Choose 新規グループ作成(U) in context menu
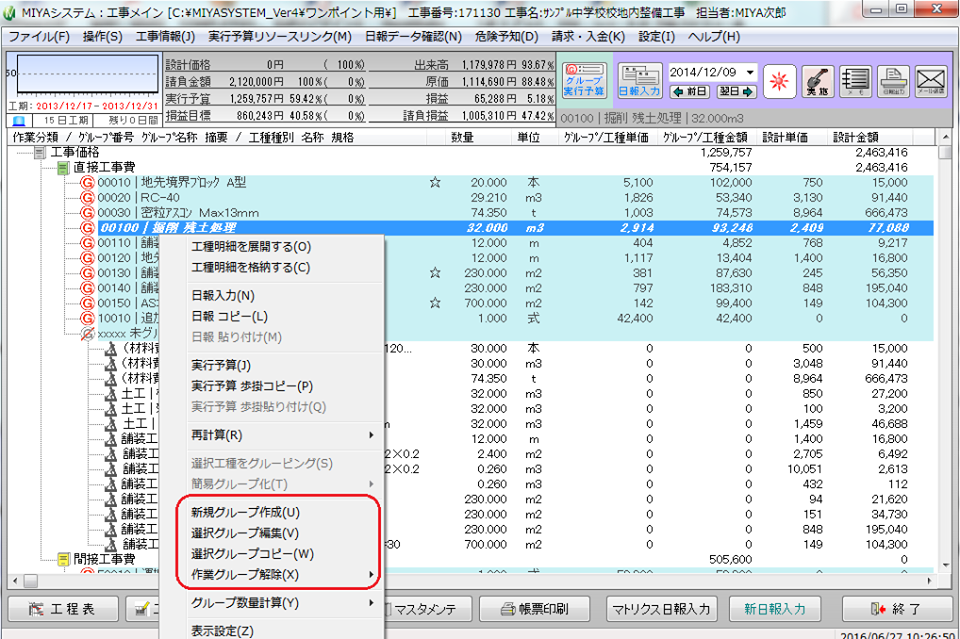 point(271,512)
